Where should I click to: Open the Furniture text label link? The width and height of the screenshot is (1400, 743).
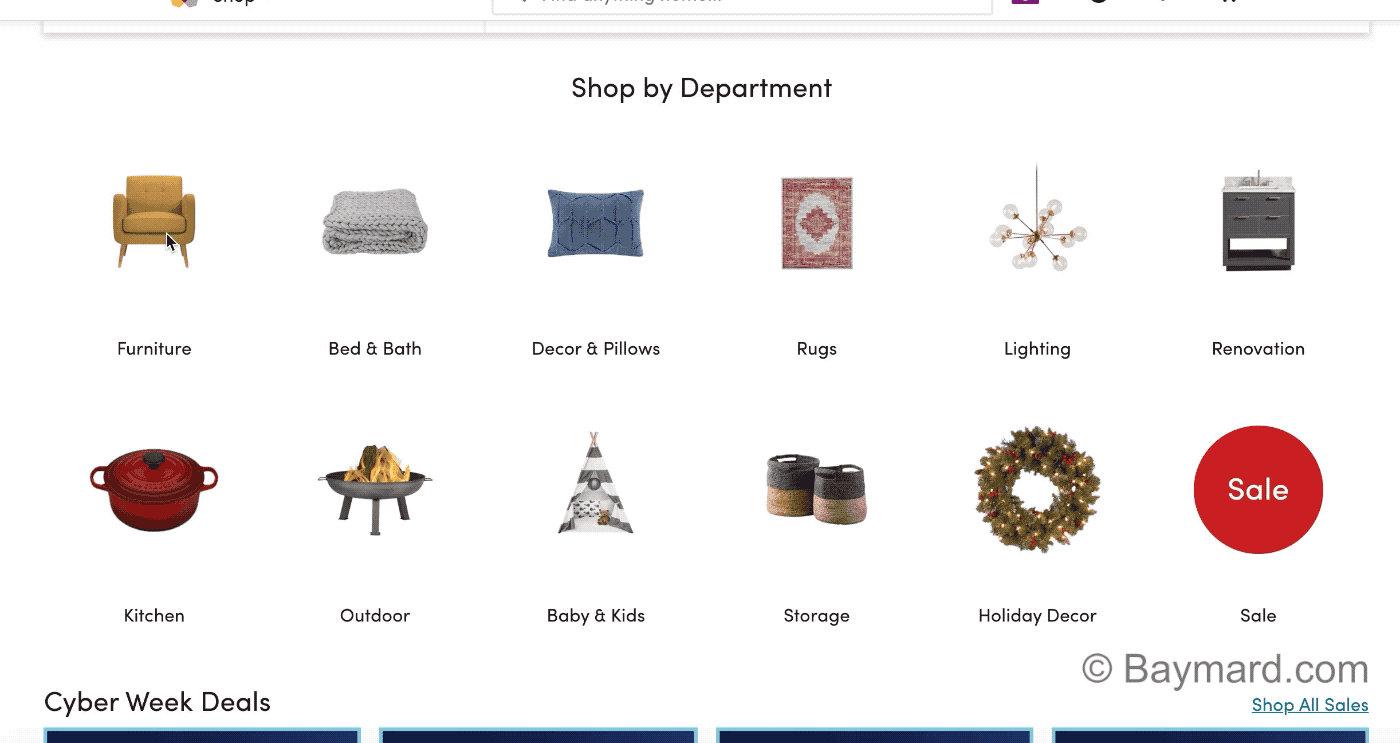click(x=154, y=349)
